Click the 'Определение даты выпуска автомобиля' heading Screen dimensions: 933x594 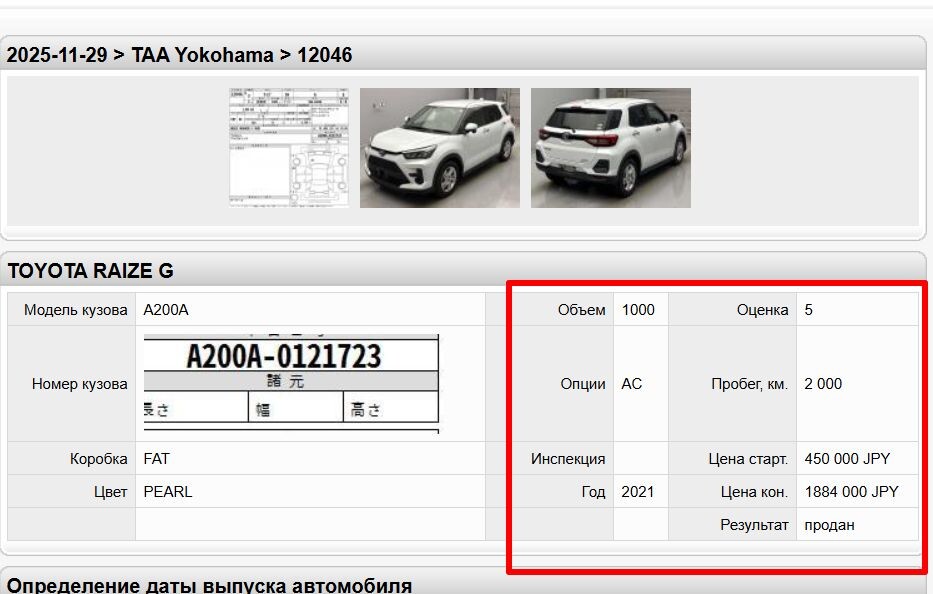(209, 585)
